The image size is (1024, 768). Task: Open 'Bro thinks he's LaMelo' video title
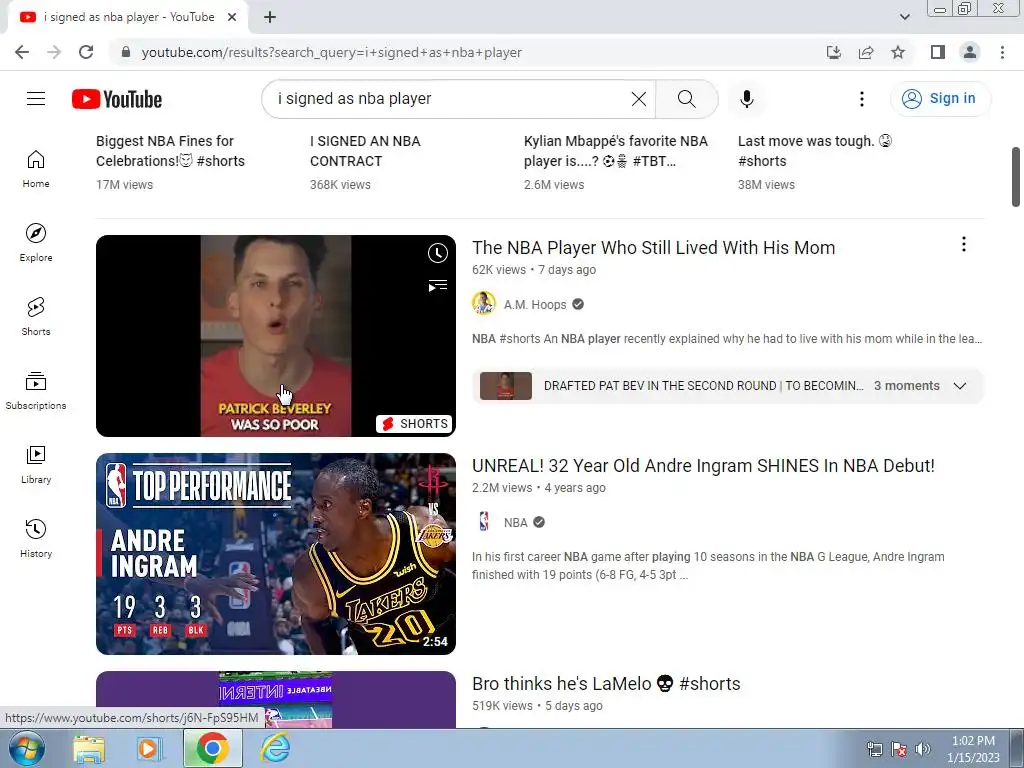(606, 684)
